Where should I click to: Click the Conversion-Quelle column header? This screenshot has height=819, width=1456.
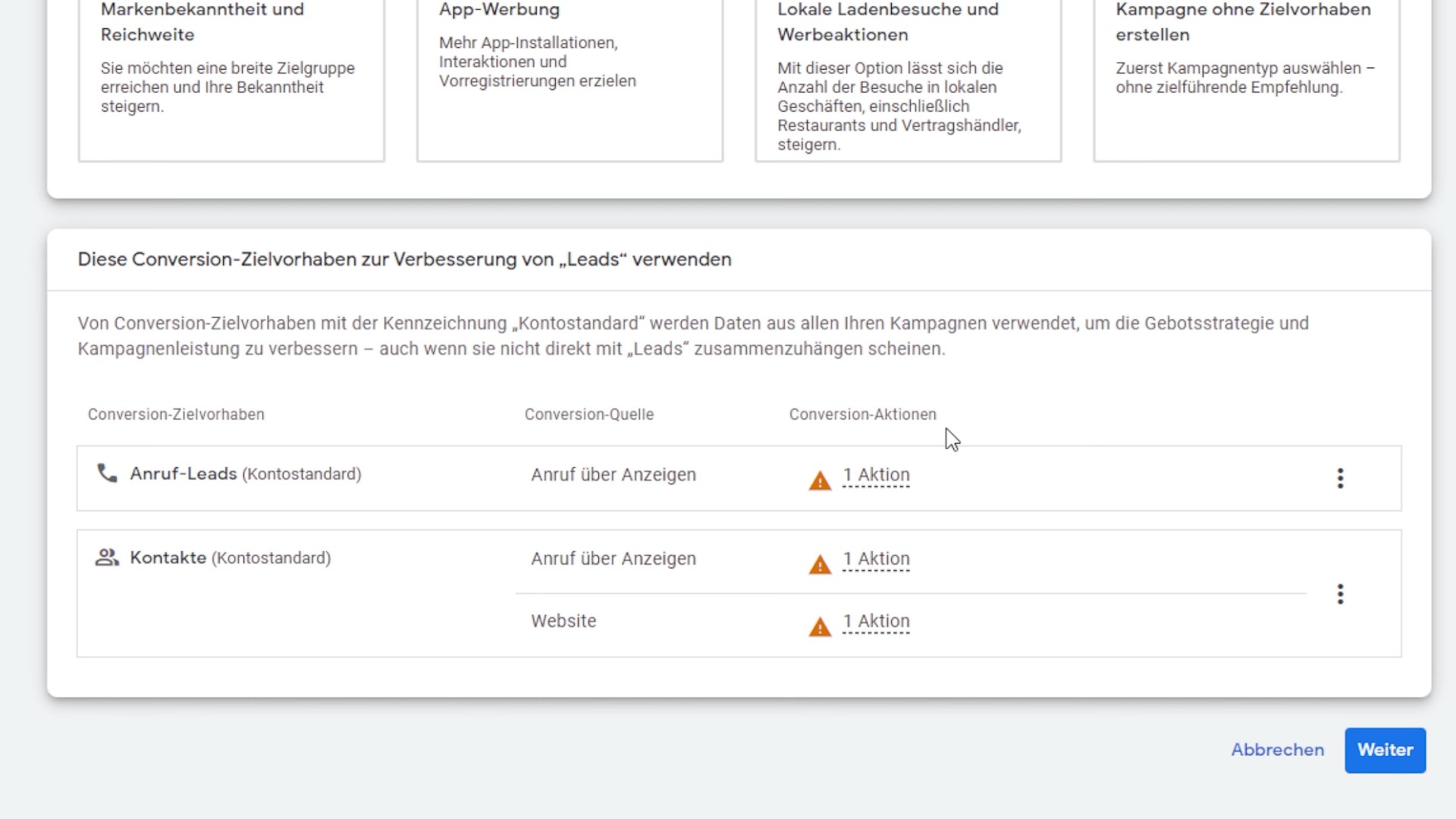589,415
